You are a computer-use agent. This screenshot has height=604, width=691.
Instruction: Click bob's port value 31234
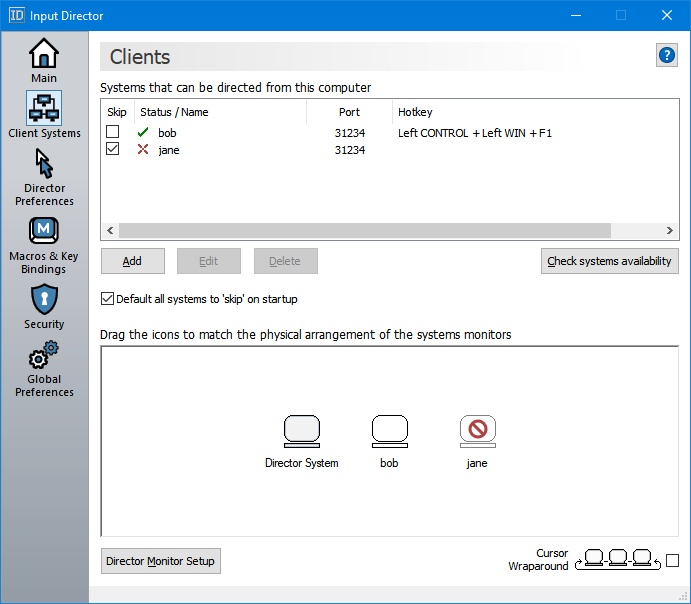coord(350,133)
